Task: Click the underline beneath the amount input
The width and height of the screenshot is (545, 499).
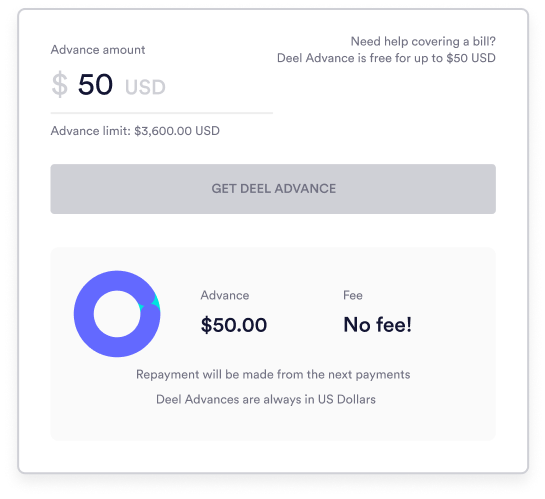Action: click(x=162, y=113)
